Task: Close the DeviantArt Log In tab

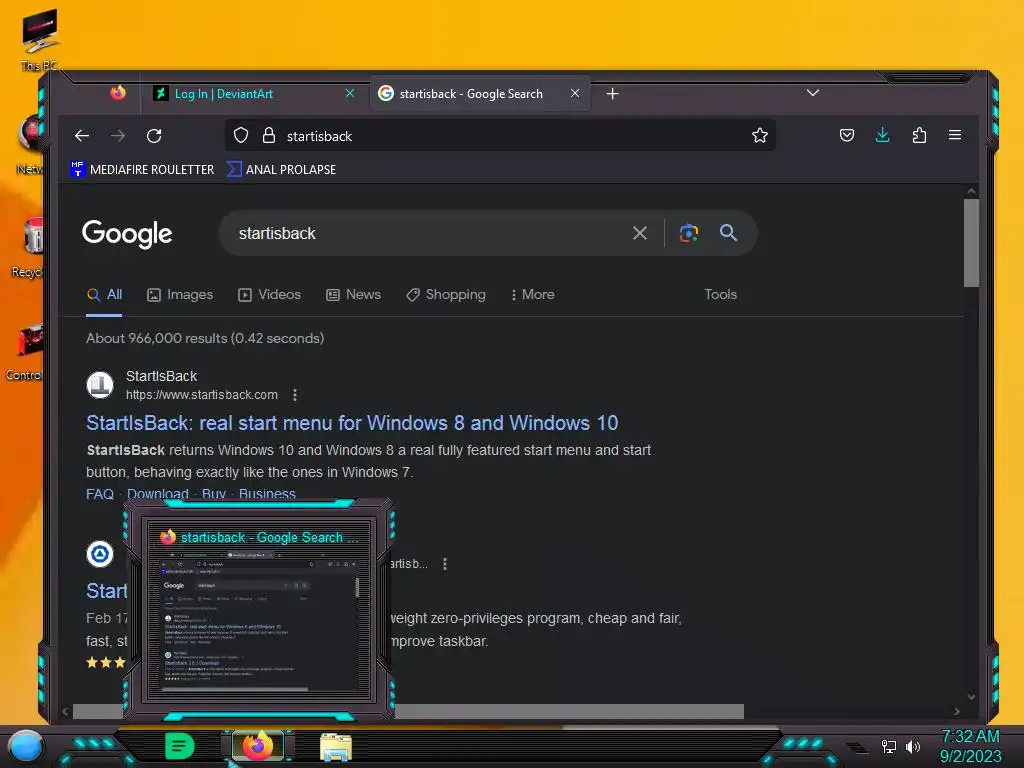Action: click(350, 93)
